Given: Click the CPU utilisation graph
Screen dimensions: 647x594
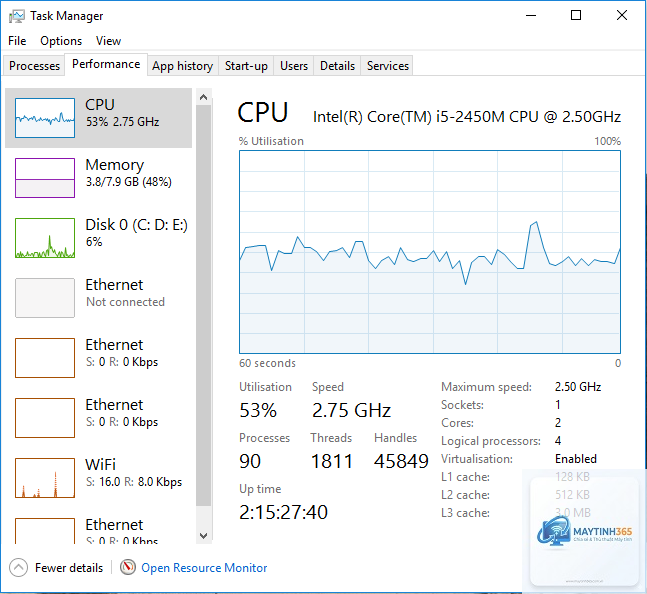Looking at the screenshot, I should (430, 252).
